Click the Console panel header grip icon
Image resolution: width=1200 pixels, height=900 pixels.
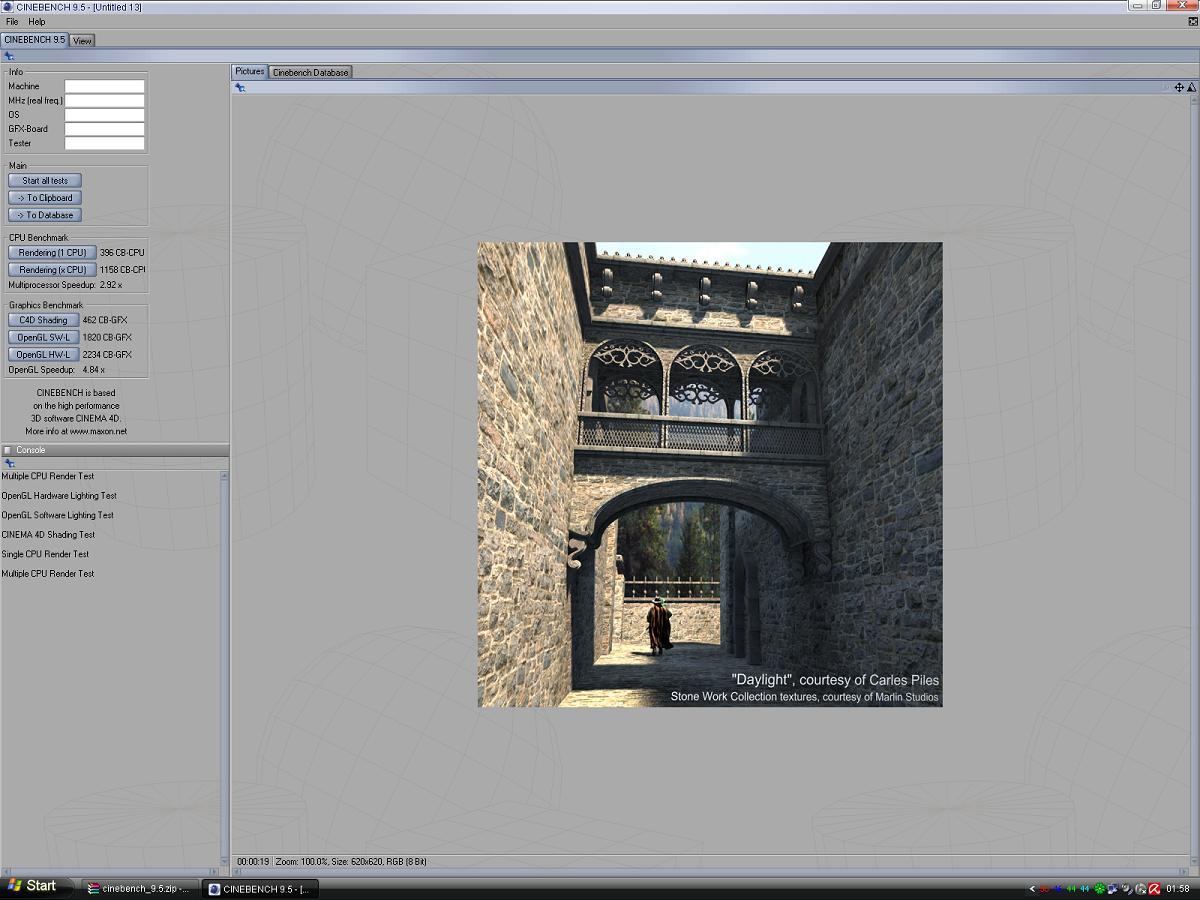click(x=7, y=450)
